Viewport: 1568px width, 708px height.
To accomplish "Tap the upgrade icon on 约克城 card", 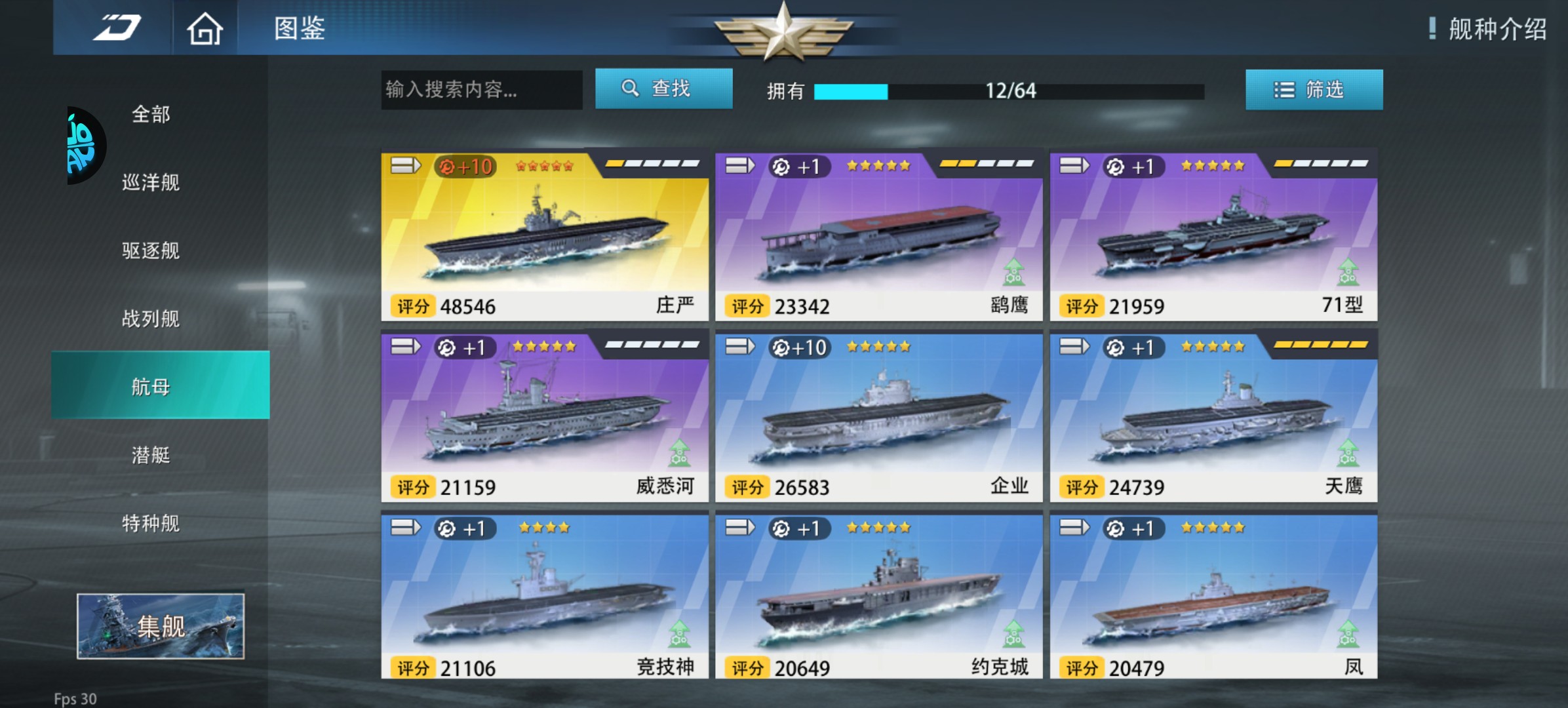I will click(x=1013, y=634).
